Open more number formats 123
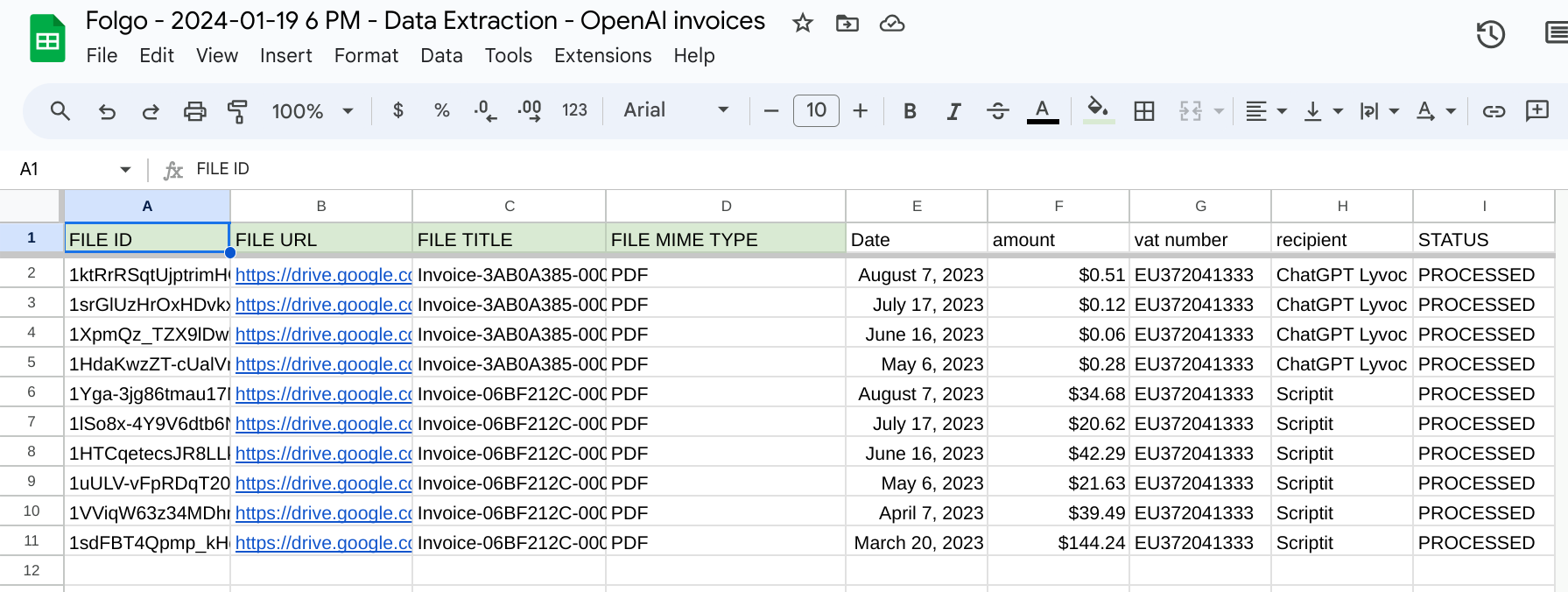The image size is (1568, 592). tap(574, 110)
